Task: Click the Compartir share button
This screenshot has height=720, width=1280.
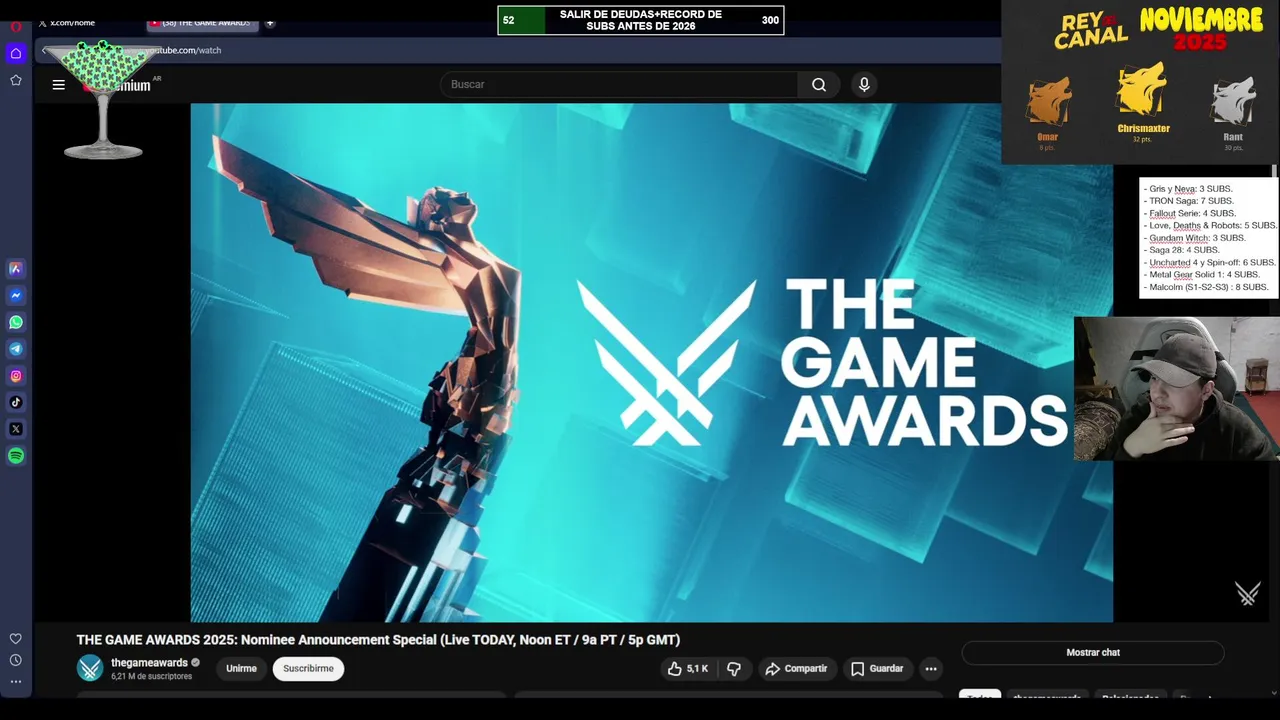Action: click(796, 669)
